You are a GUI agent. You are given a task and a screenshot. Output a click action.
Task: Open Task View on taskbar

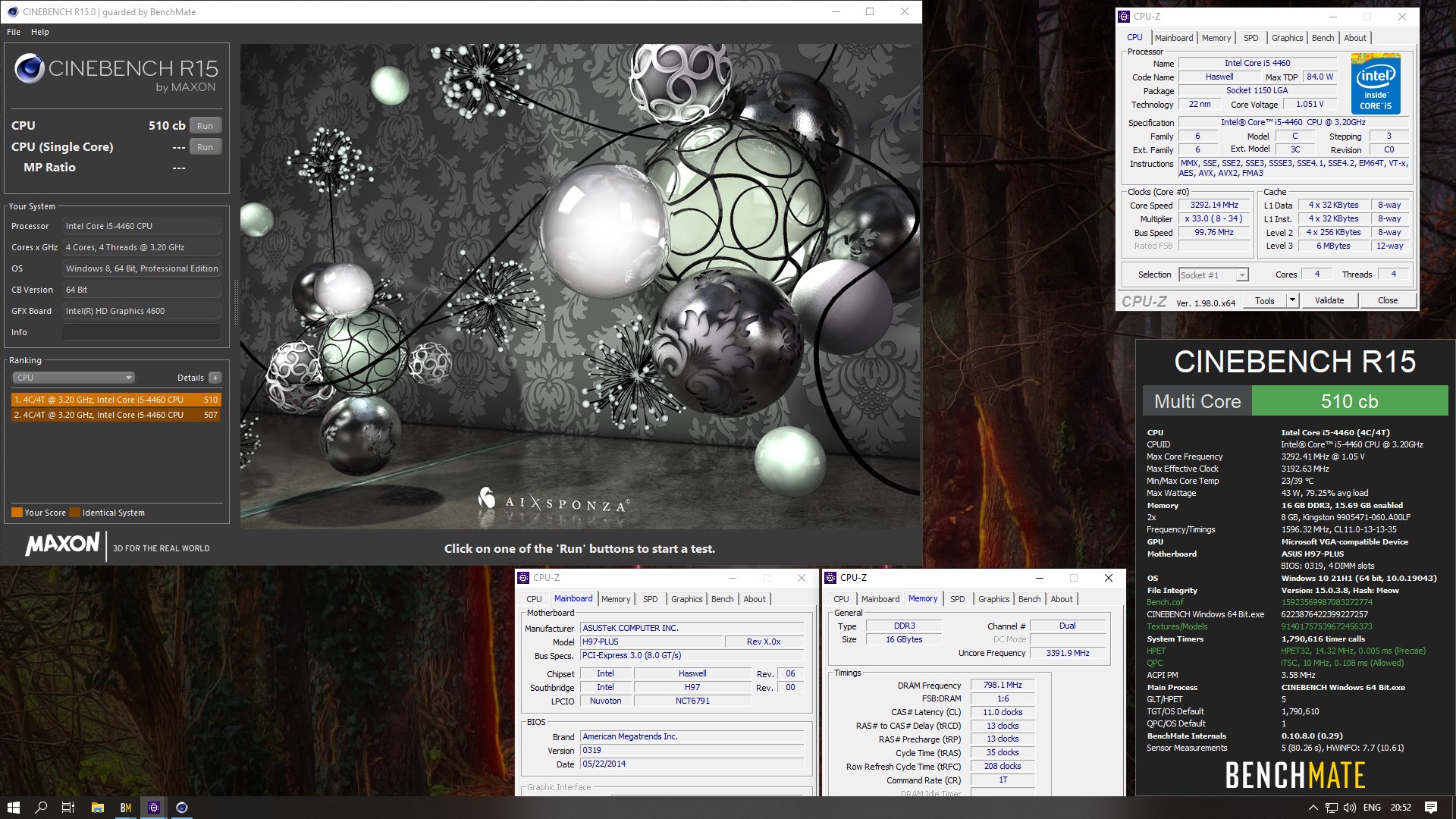click(68, 808)
